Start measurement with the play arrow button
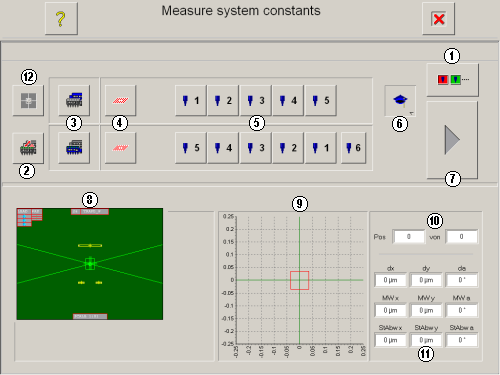 tap(452, 140)
